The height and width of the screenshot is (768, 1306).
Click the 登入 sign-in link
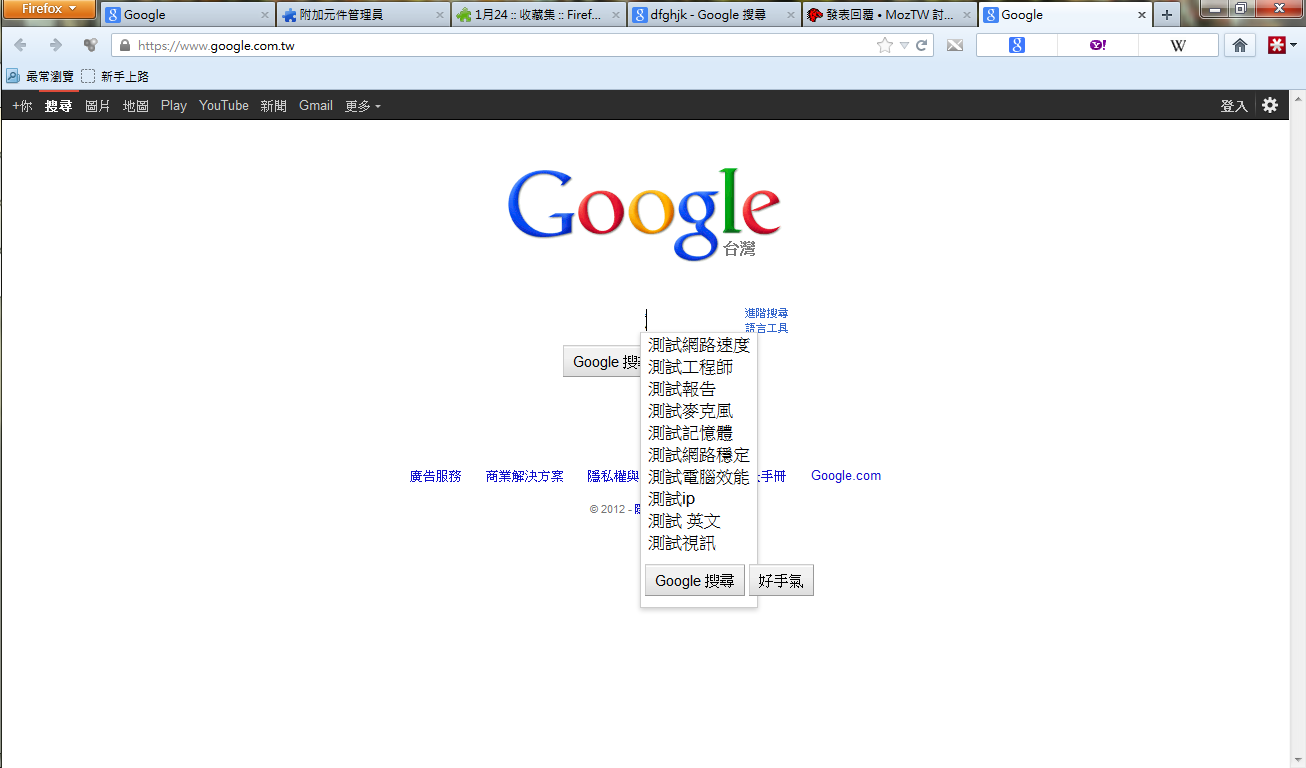1233,106
